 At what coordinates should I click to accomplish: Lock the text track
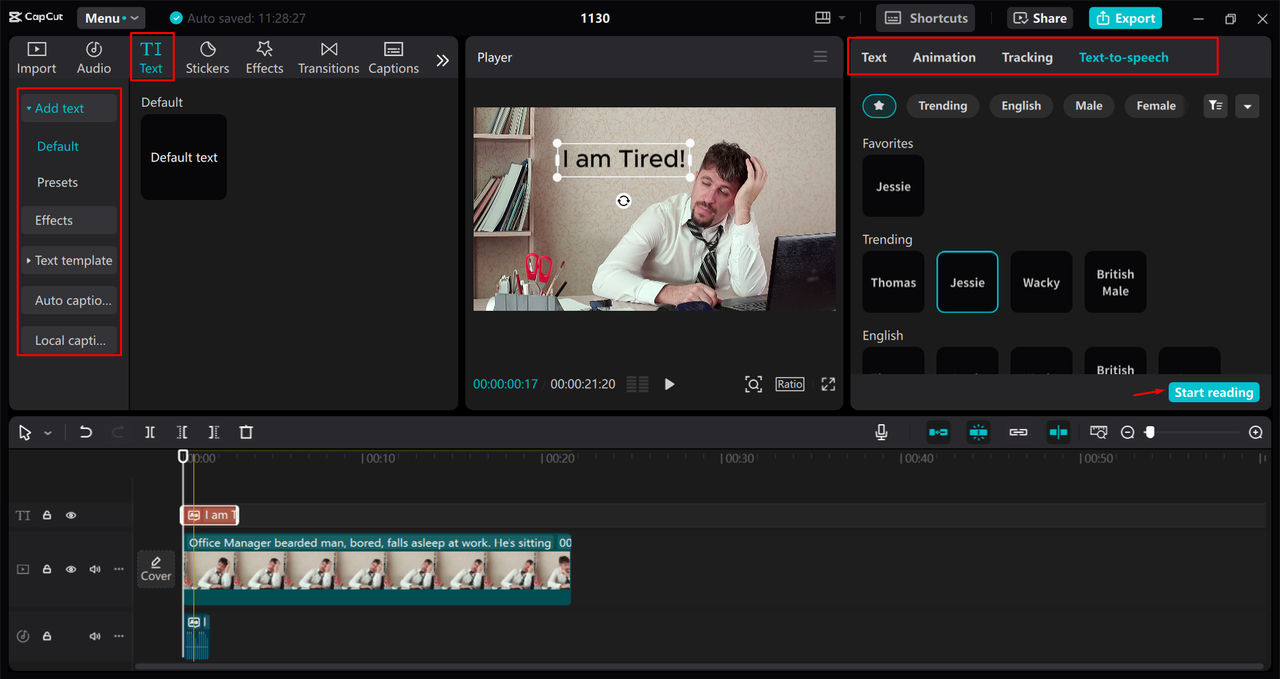click(x=46, y=515)
